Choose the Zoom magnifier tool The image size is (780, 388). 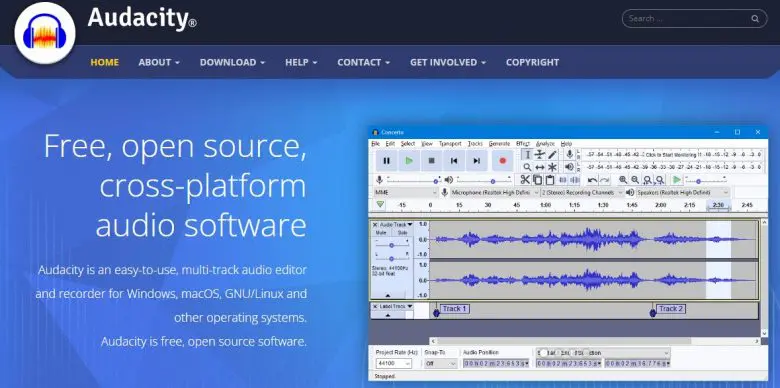tap(527, 167)
